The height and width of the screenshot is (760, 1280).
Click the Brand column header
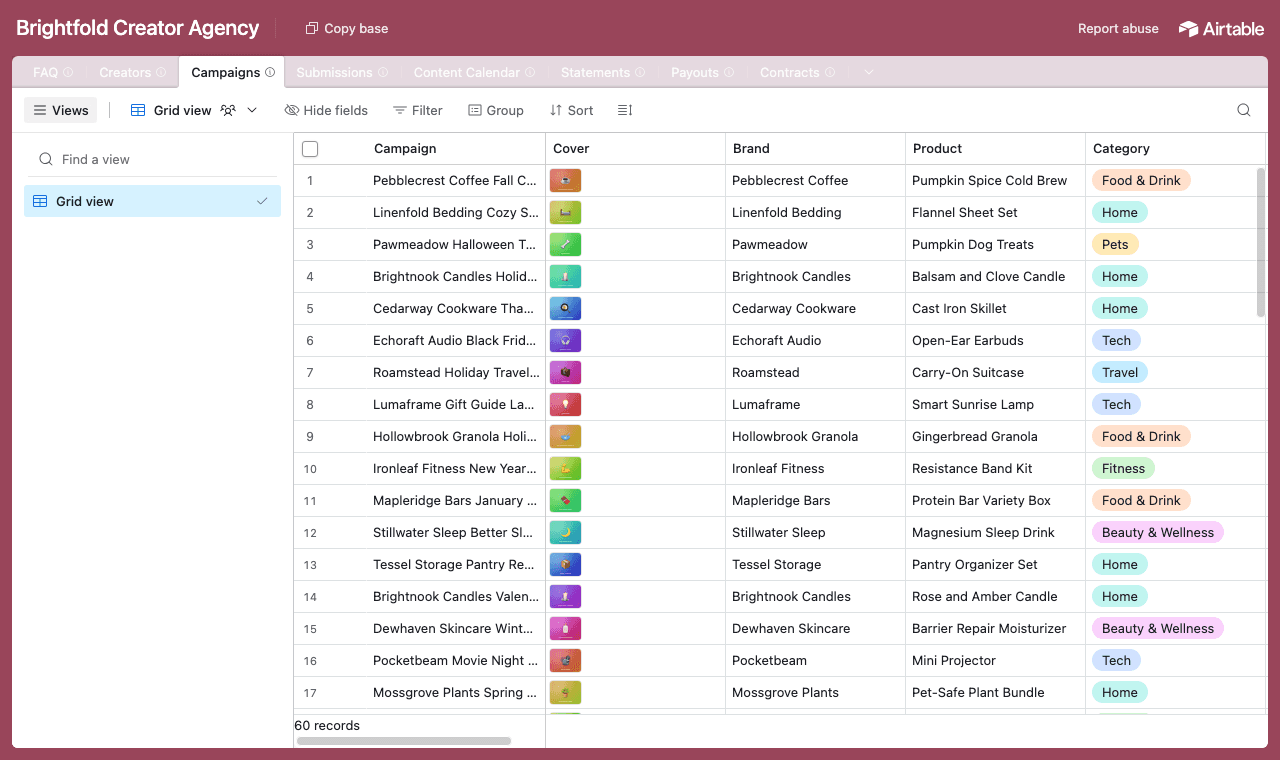[816, 149]
